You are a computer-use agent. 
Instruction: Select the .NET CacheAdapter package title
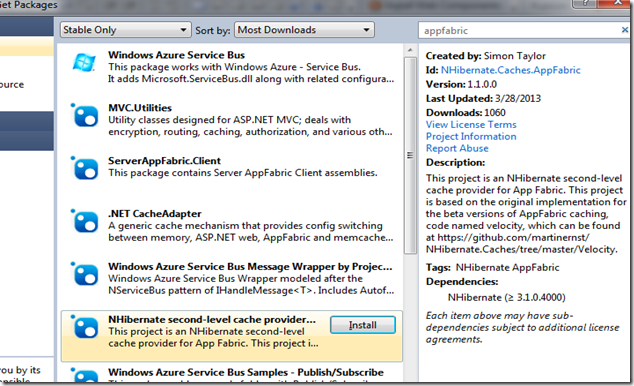coord(154,214)
